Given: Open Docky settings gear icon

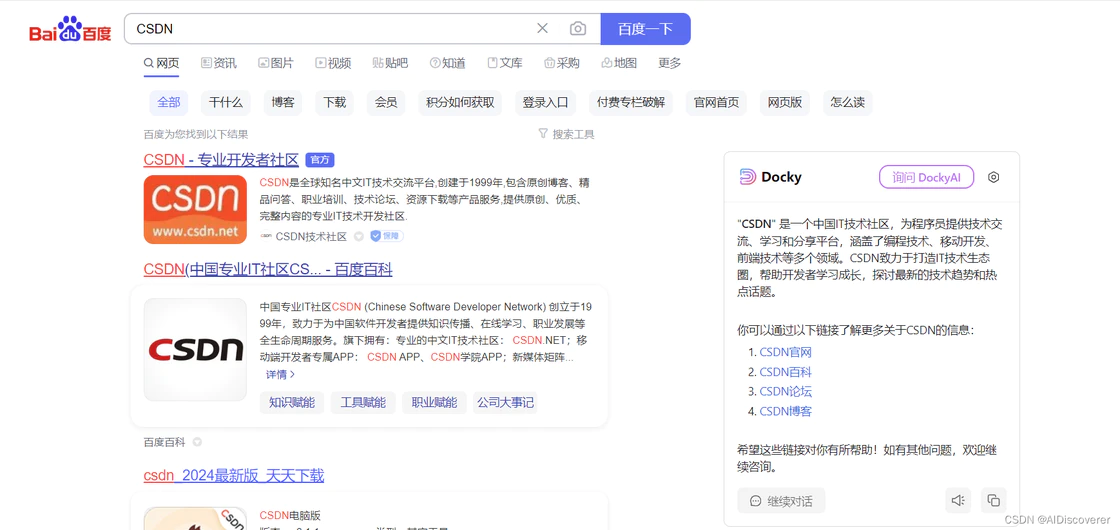Looking at the screenshot, I should coord(993,177).
